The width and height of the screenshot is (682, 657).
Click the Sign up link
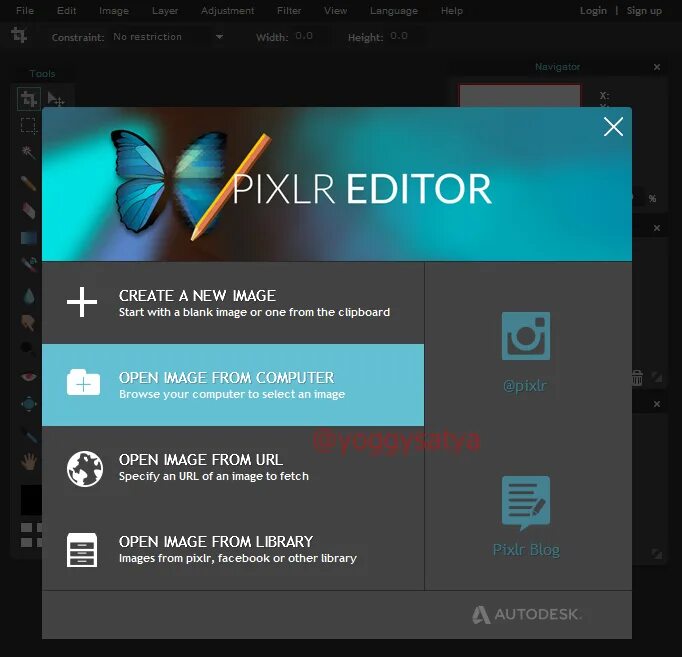(644, 10)
